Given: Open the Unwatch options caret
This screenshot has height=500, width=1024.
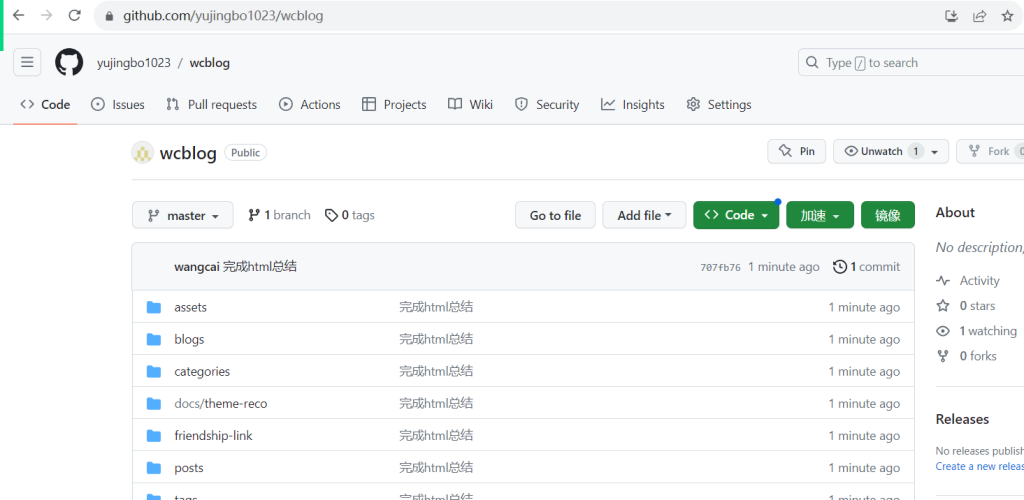Looking at the screenshot, I should tap(935, 151).
